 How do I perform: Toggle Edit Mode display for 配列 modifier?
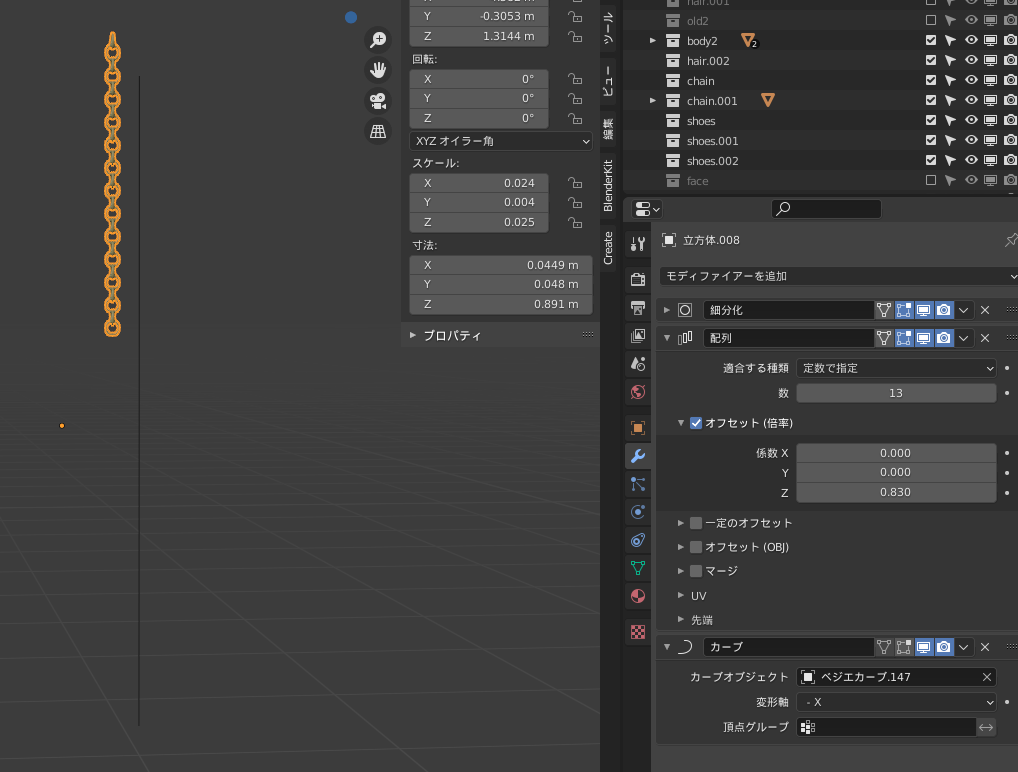[x=904, y=338]
